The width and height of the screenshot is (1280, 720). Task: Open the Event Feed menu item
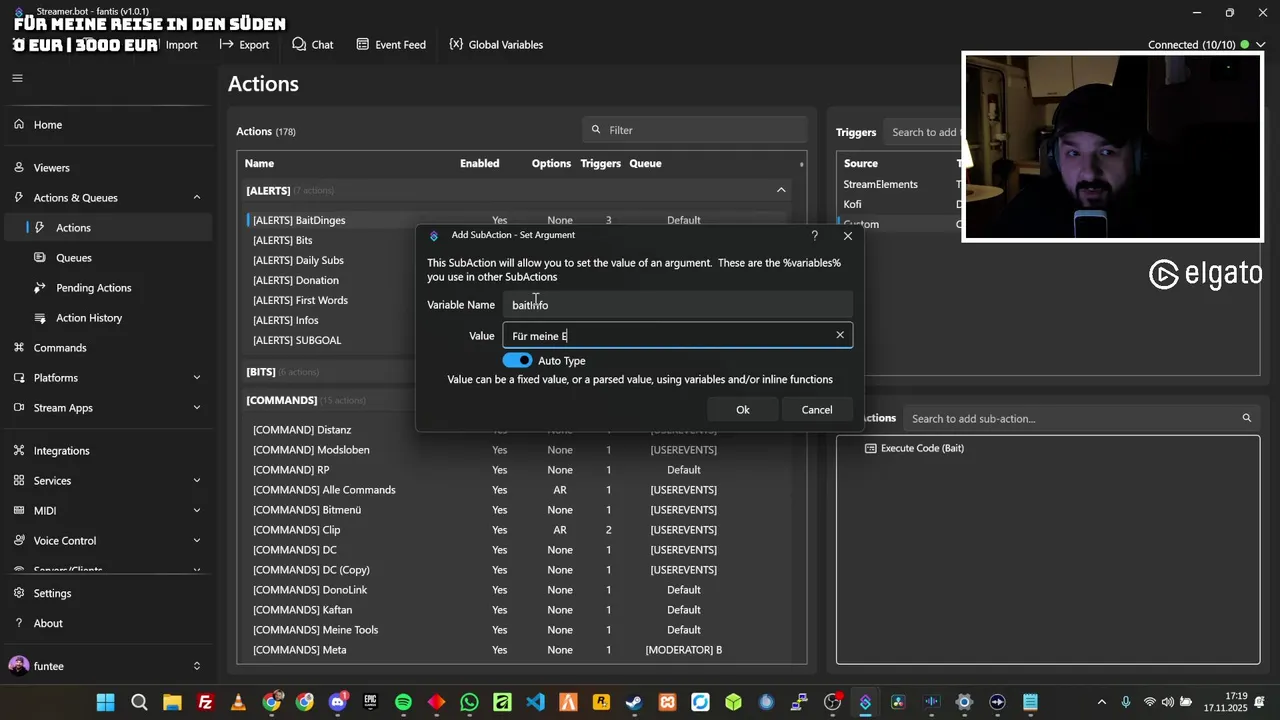pyautogui.click(x=390, y=45)
